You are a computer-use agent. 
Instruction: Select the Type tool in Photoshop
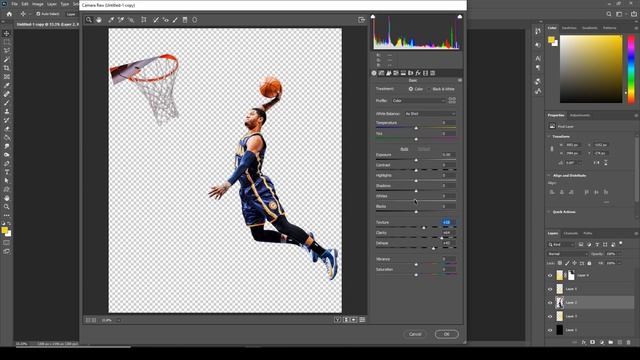pyautogui.click(x=7, y=172)
